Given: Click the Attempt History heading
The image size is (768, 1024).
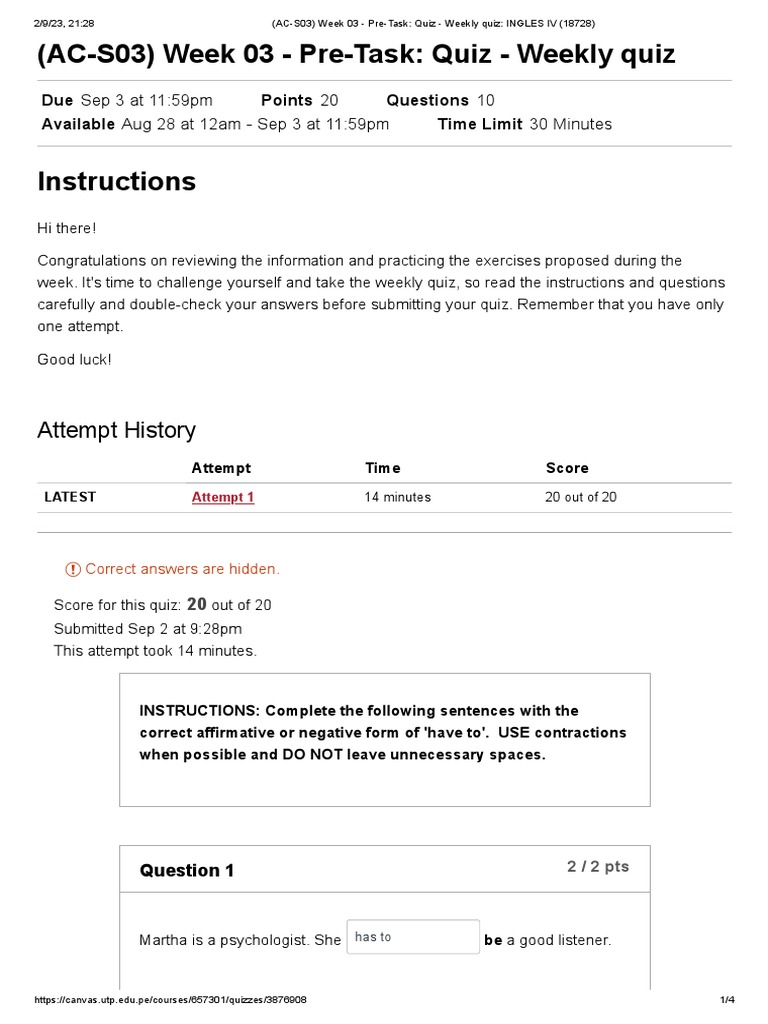Looking at the screenshot, I should [x=116, y=430].
